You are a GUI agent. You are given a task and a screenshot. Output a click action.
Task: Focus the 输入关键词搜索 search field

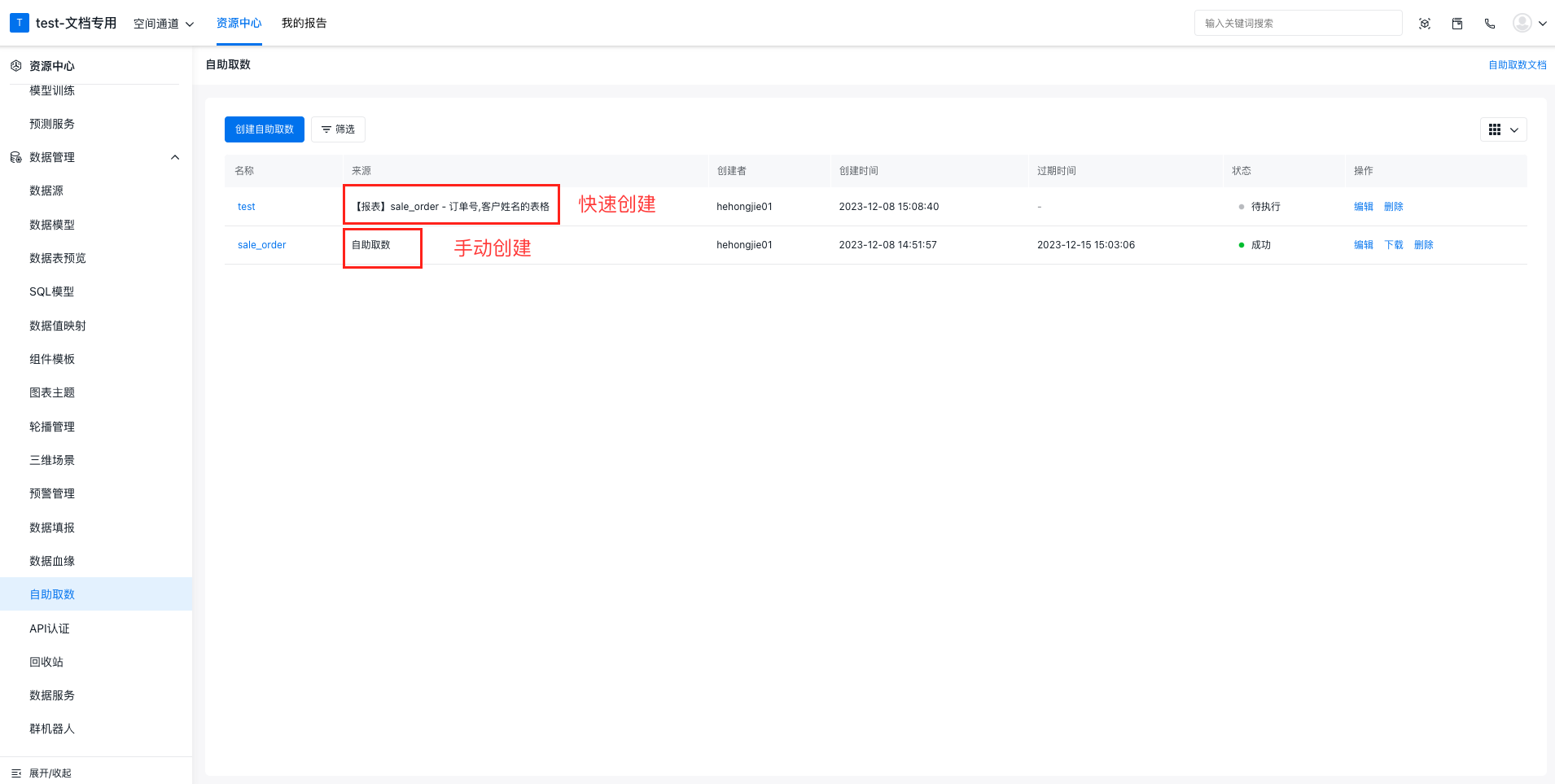pos(1299,23)
